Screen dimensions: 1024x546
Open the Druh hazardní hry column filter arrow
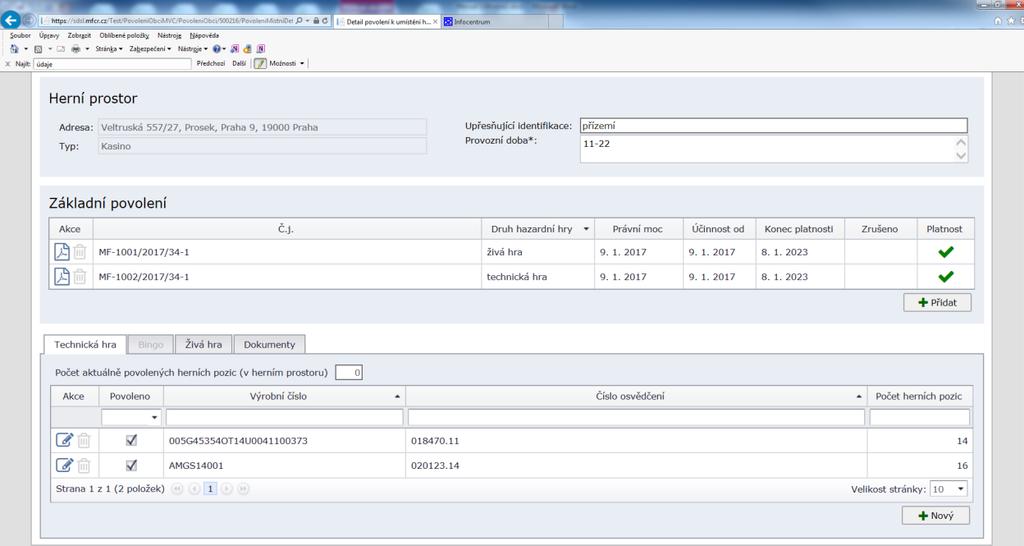click(x=586, y=229)
